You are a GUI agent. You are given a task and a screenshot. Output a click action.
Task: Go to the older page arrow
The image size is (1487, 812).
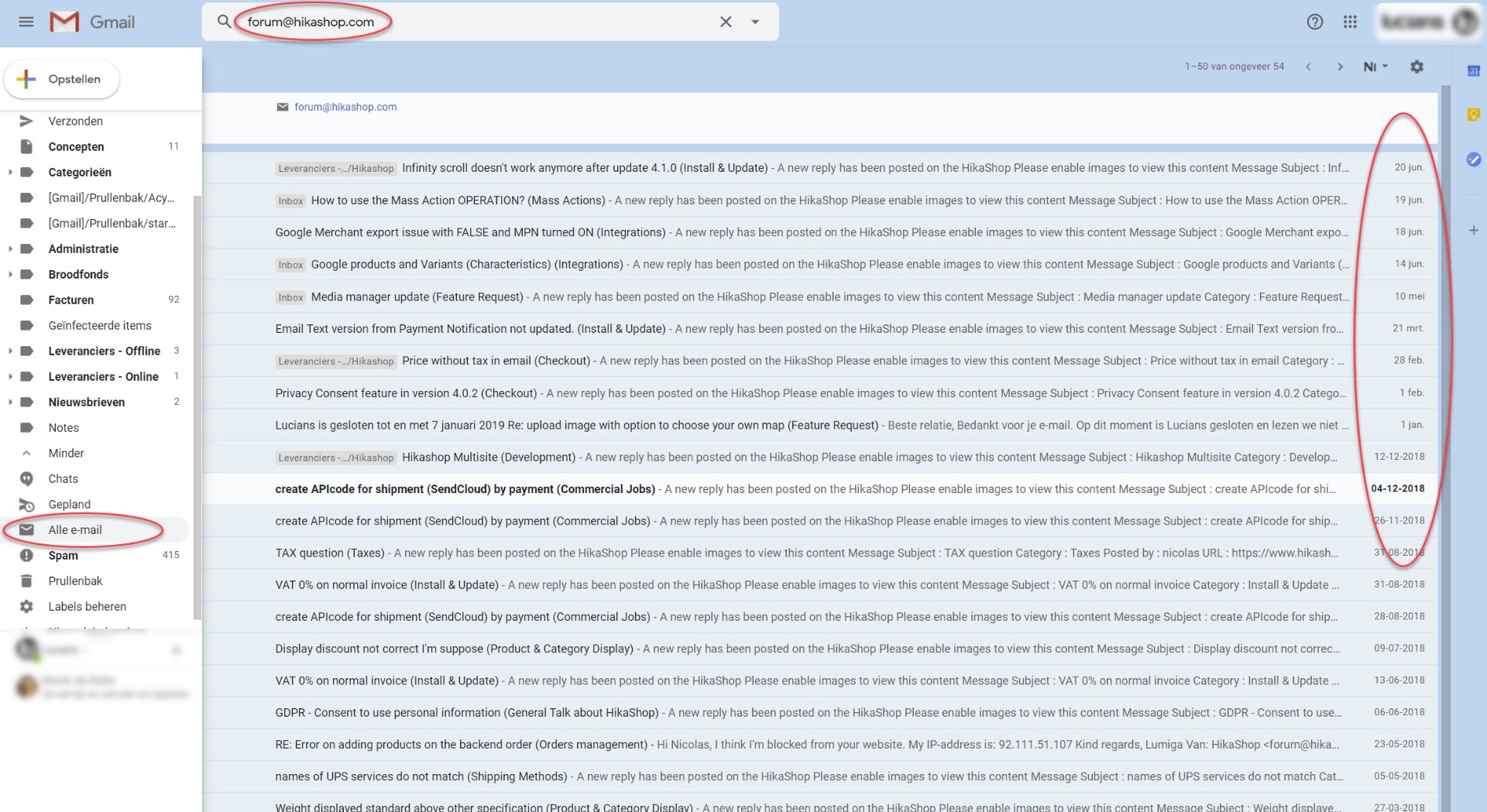coord(1340,67)
